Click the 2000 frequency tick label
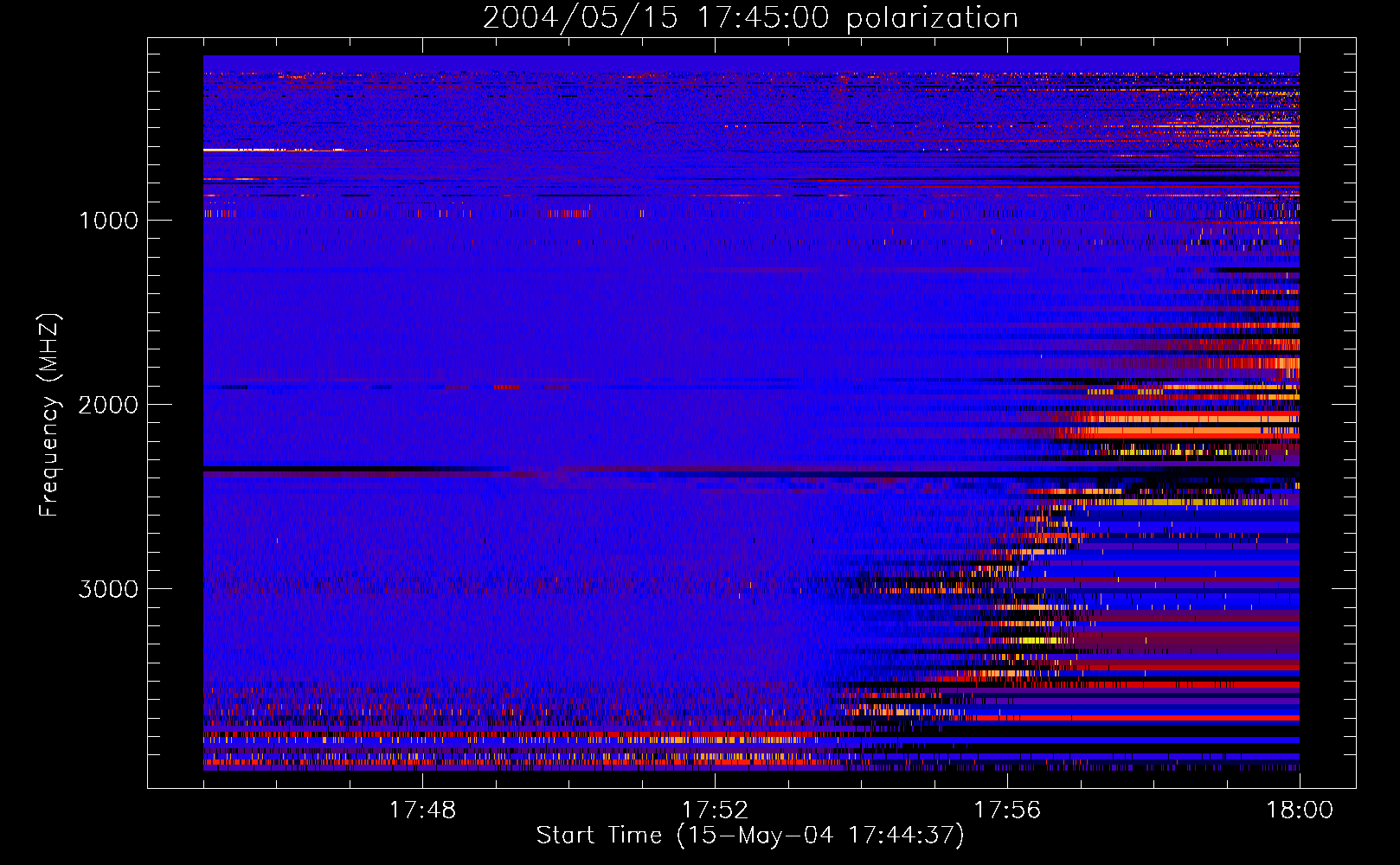The height and width of the screenshot is (865, 1400). 108,405
